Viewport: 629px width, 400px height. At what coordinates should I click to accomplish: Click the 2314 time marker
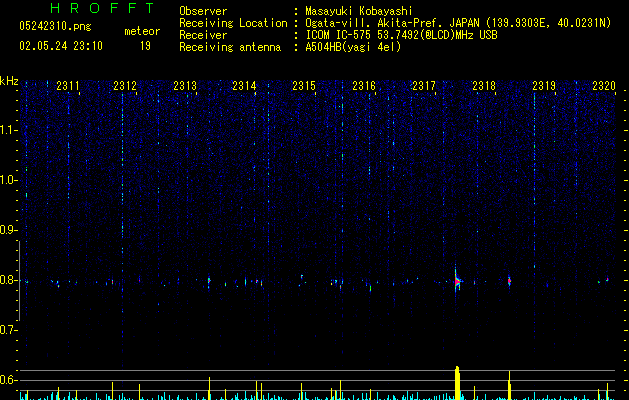[244, 86]
